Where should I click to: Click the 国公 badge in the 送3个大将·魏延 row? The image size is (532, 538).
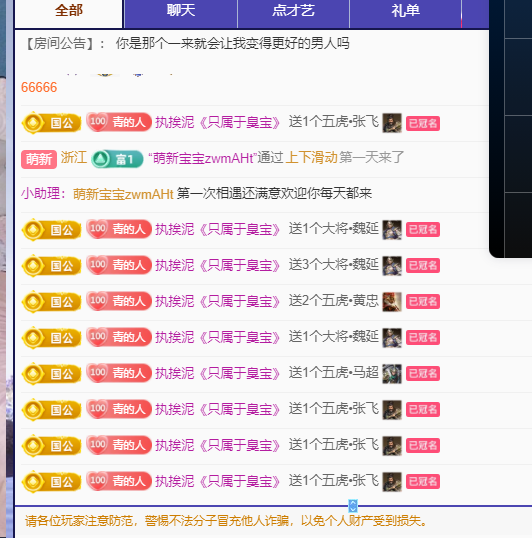[x=51, y=266]
